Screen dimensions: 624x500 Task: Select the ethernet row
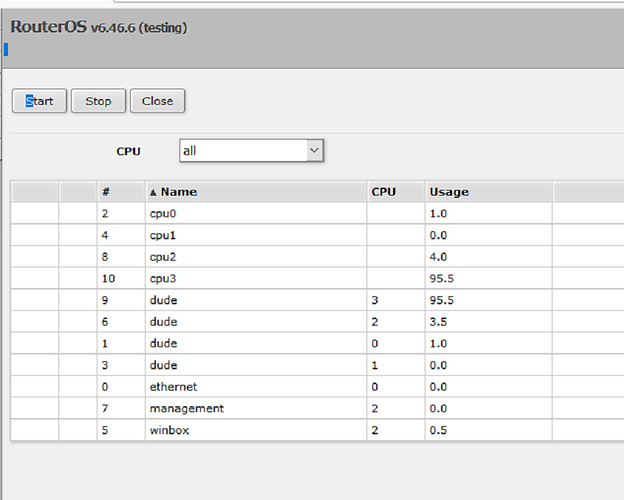click(x=173, y=387)
